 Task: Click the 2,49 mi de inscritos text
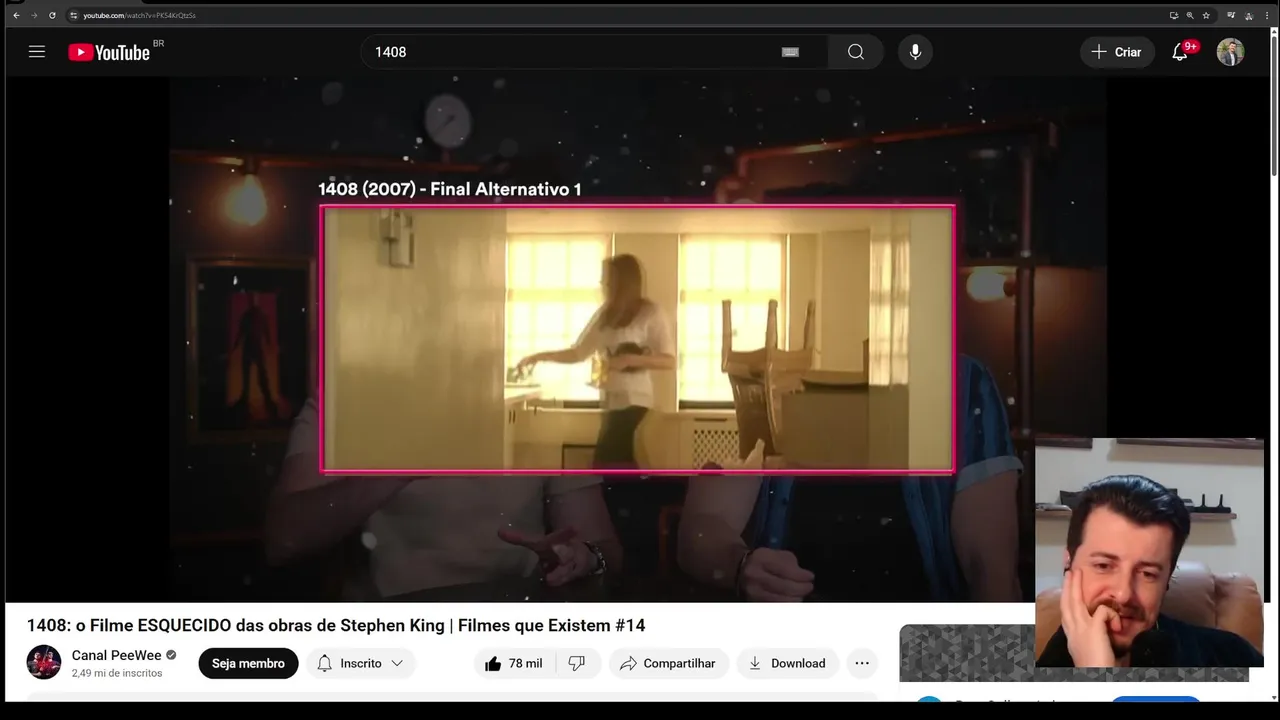click(x=117, y=674)
